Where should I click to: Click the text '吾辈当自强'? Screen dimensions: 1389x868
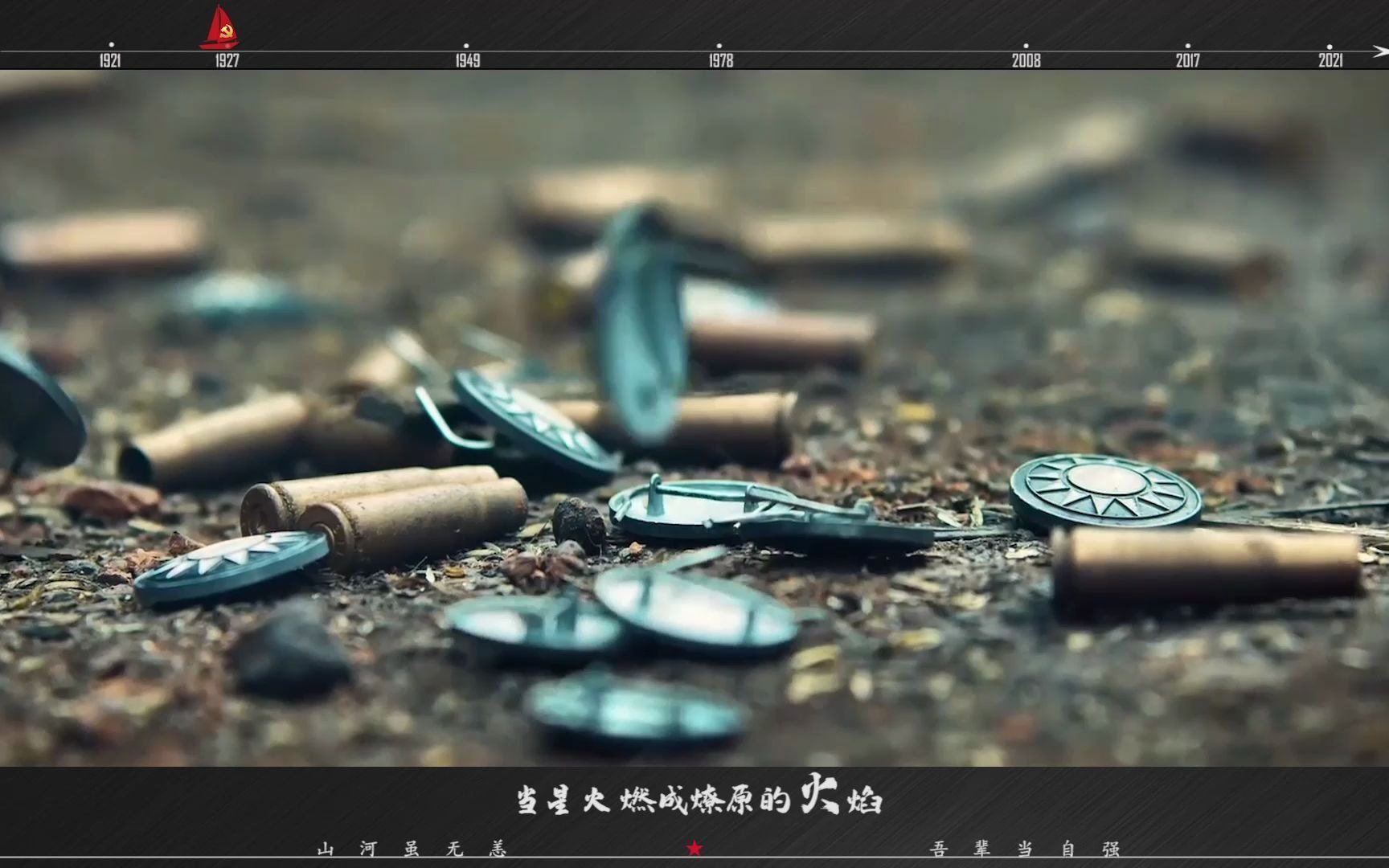point(1025,849)
